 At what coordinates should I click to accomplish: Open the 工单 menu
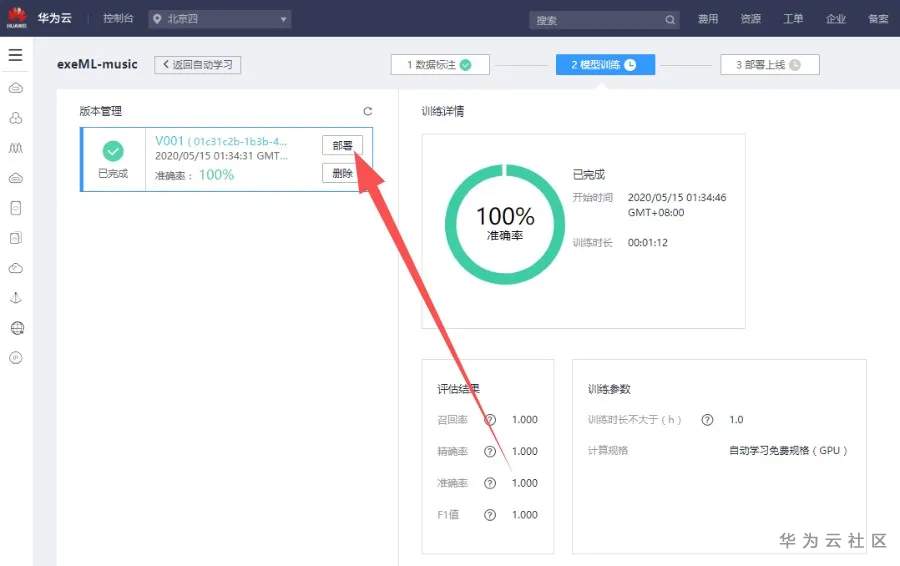[793, 19]
